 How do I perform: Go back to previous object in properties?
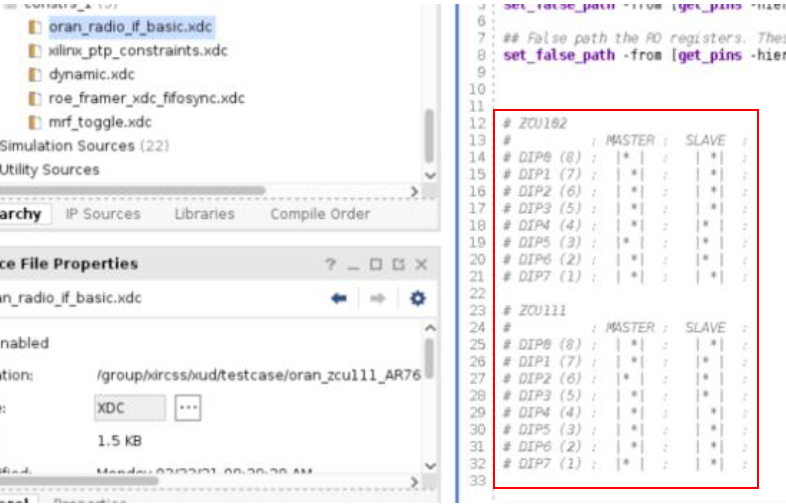pos(339,298)
